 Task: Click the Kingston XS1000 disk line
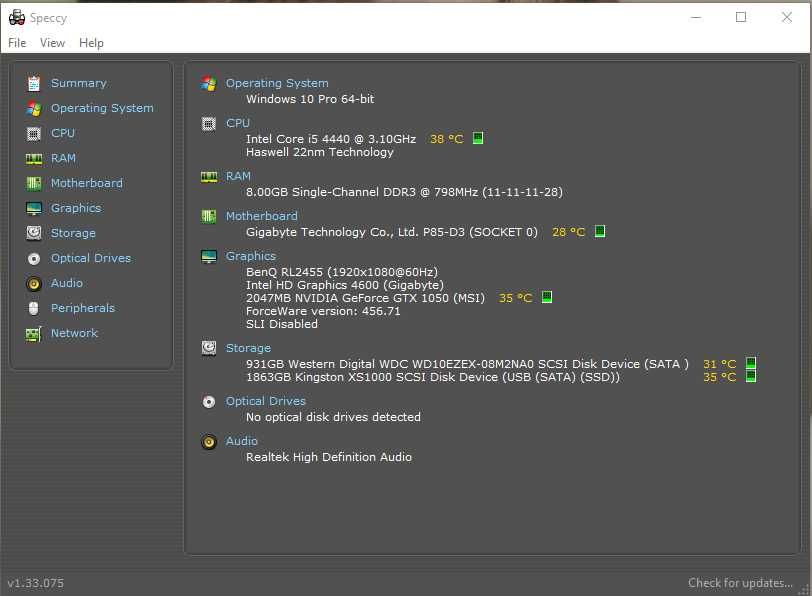point(432,377)
